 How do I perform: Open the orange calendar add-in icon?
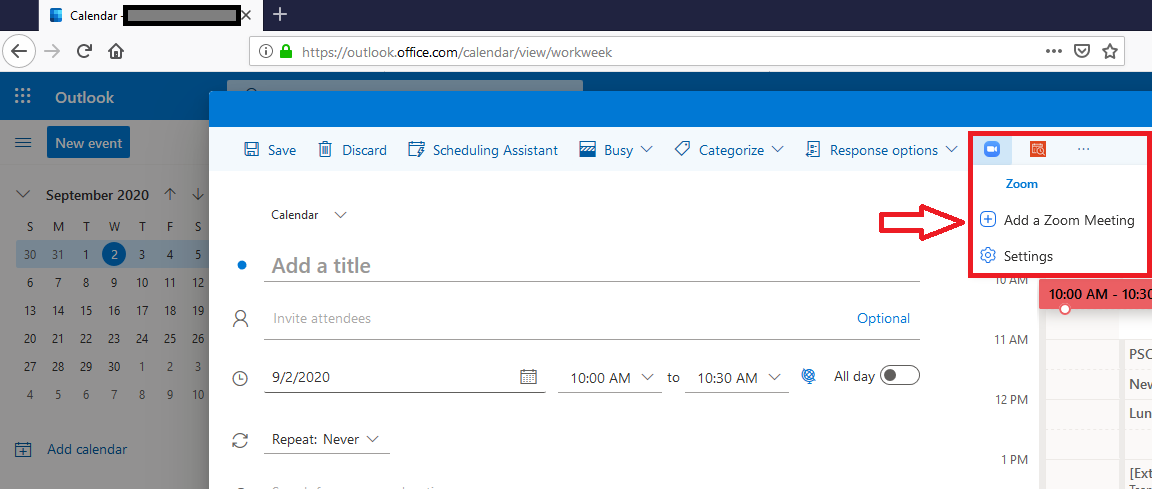(1037, 149)
